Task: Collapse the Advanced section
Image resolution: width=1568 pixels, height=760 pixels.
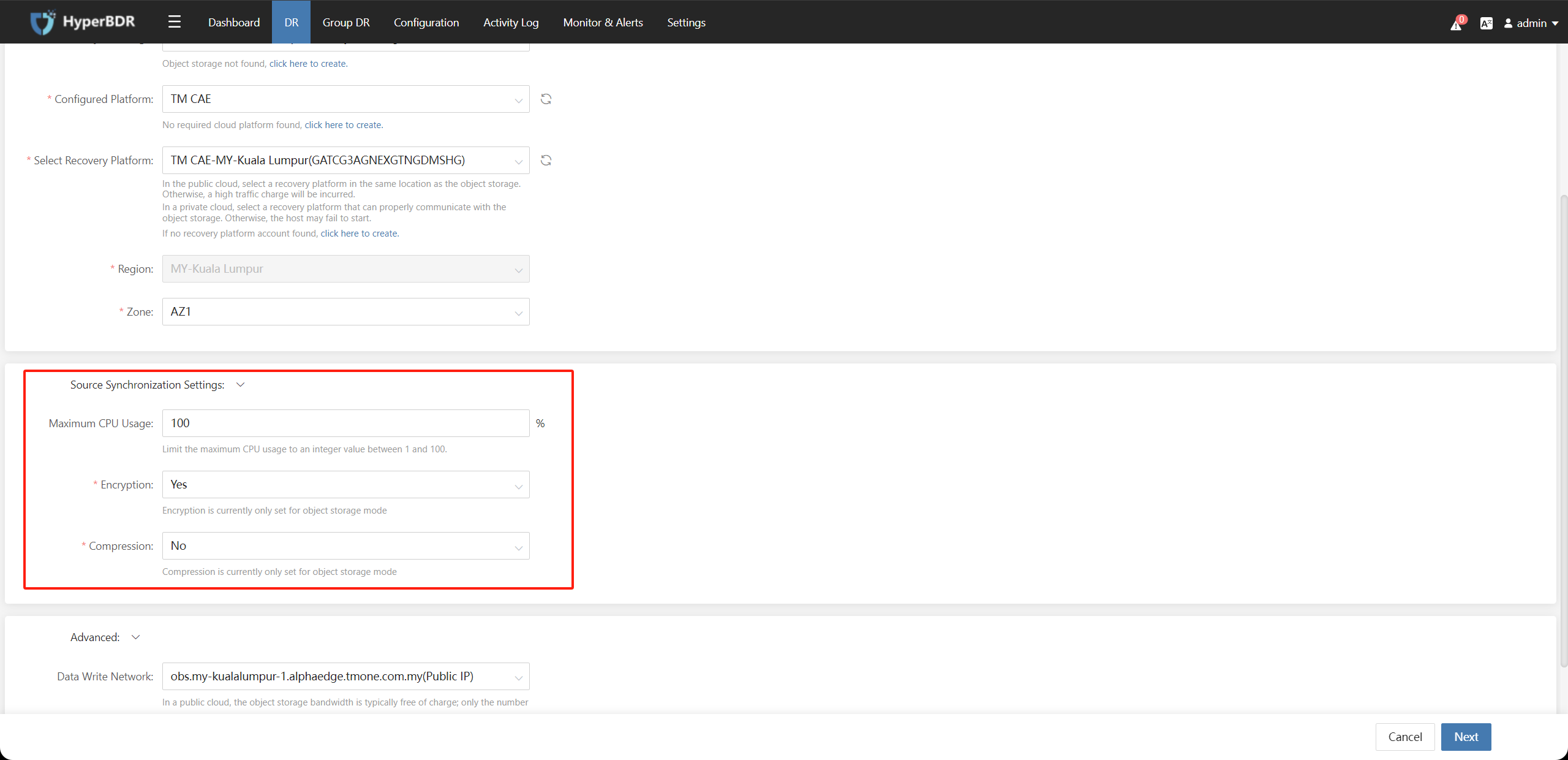Action: (136, 637)
